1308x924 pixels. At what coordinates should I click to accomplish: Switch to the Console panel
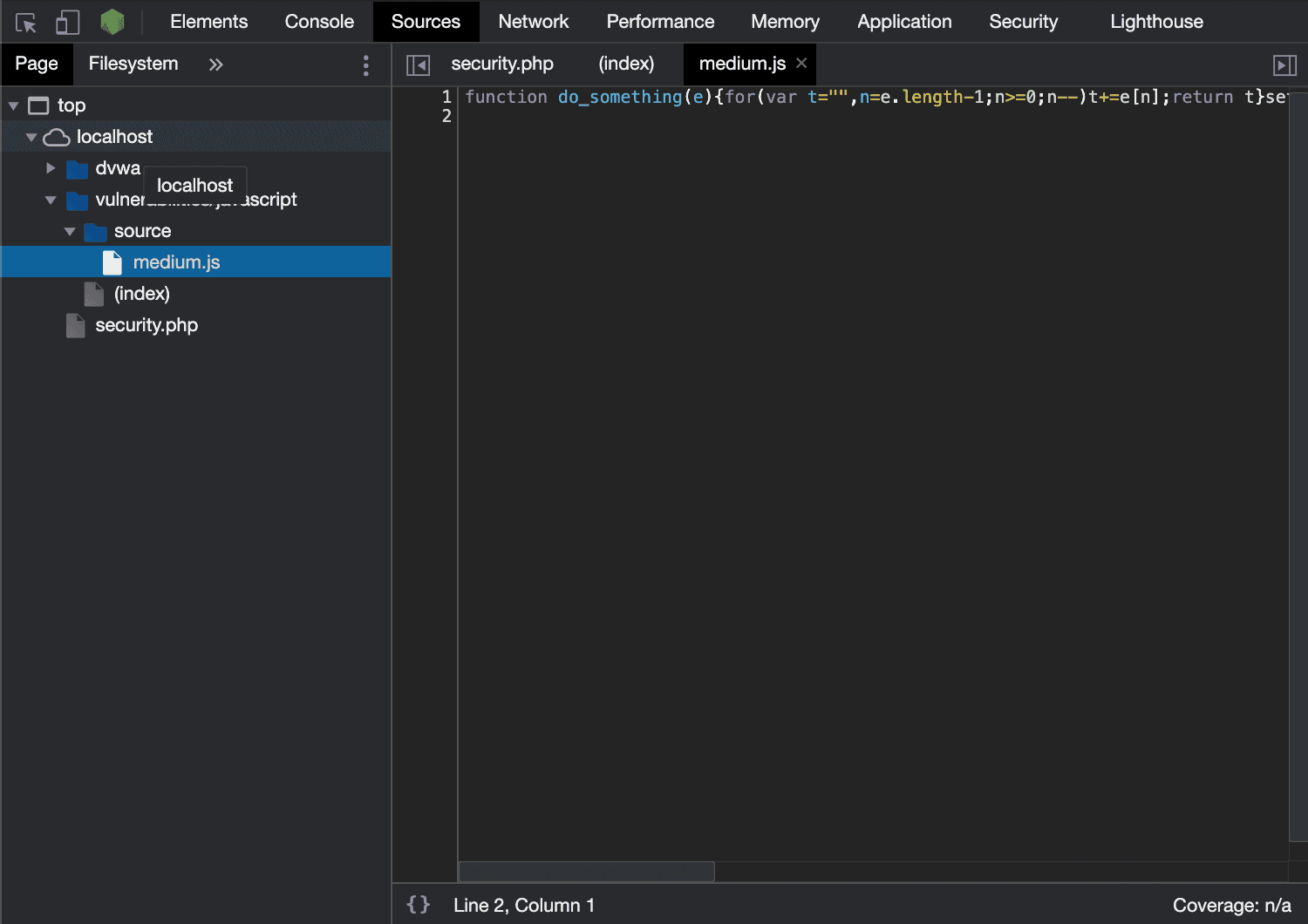(318, 21)
